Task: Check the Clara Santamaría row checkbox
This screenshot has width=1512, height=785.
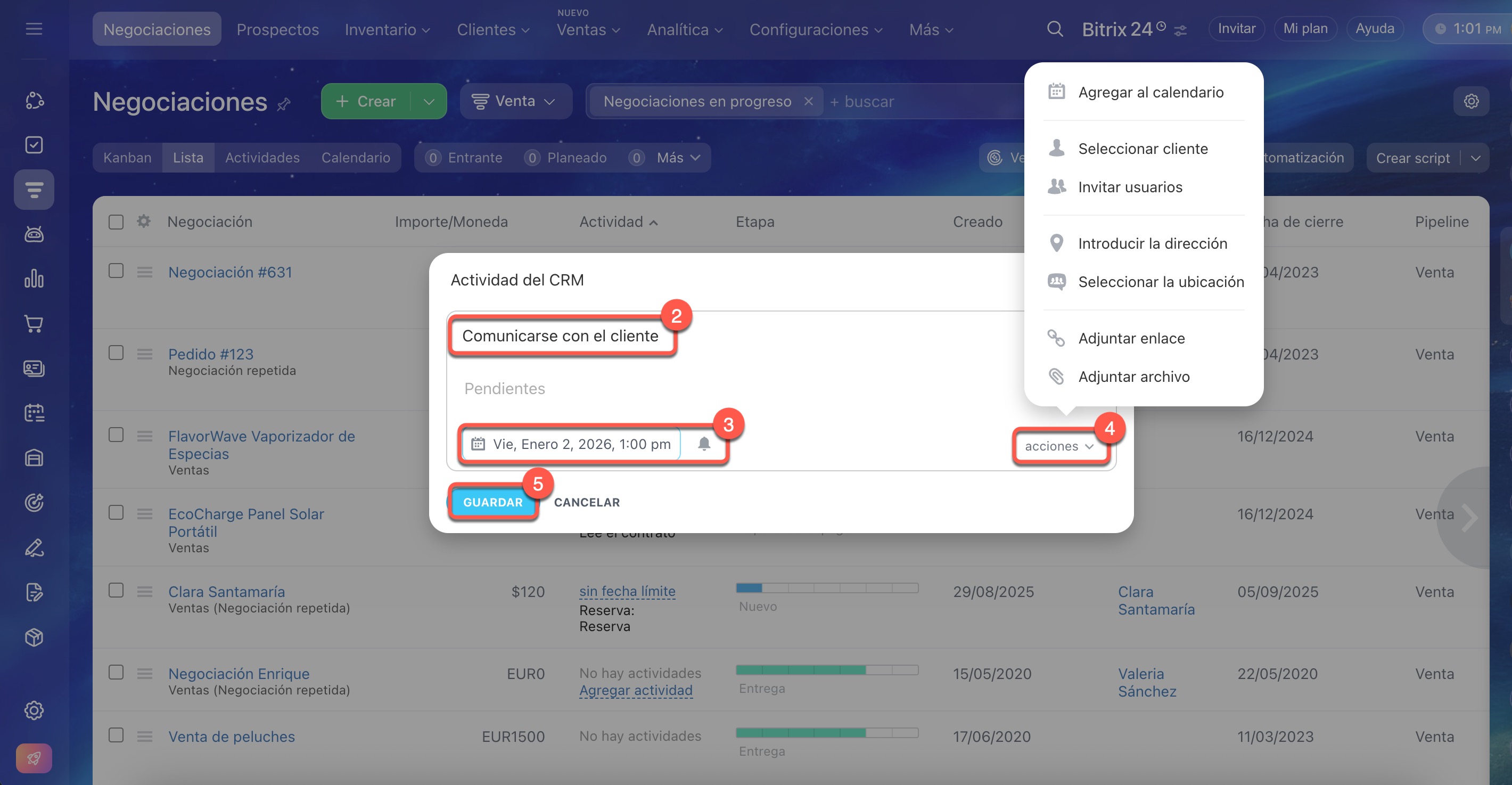Action: pos(116,590)
